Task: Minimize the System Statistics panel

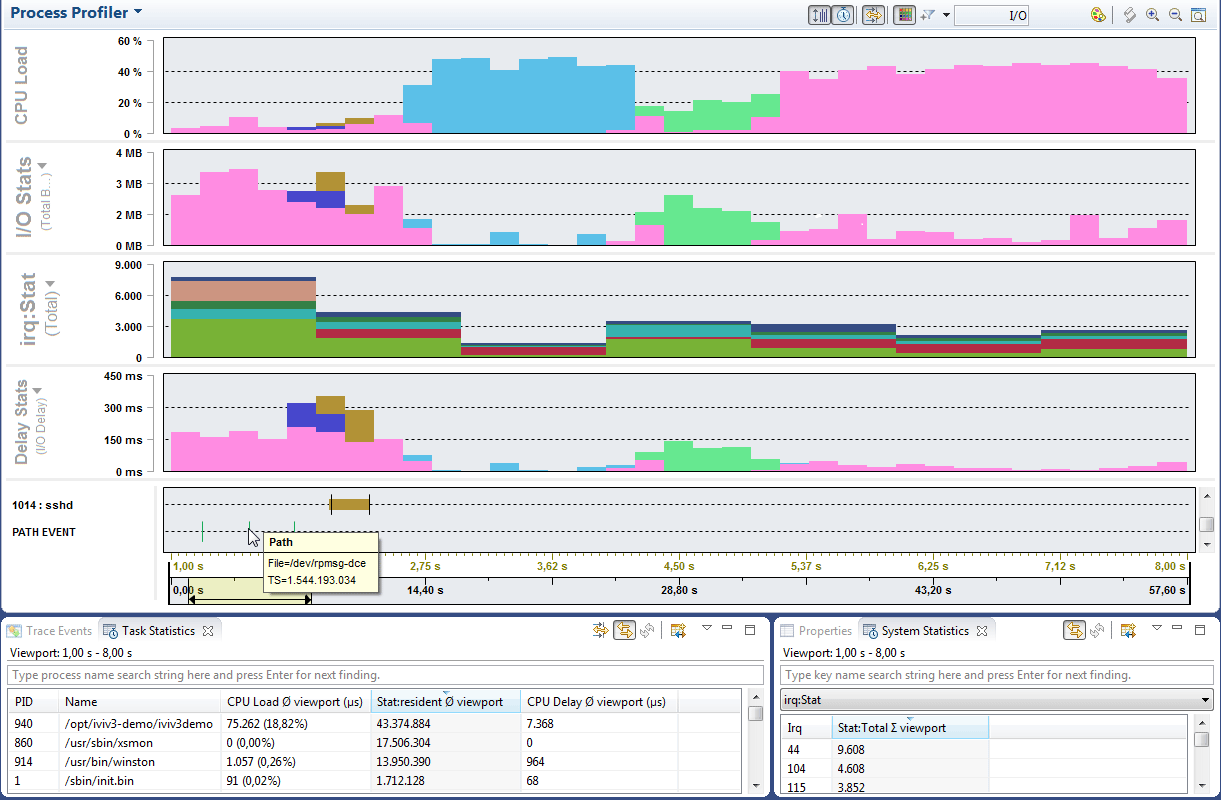Action: coord(1178,628)
